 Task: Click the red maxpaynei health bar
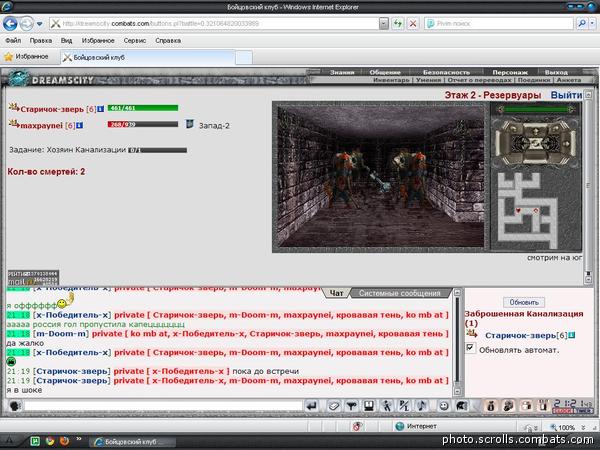point(143,124)
